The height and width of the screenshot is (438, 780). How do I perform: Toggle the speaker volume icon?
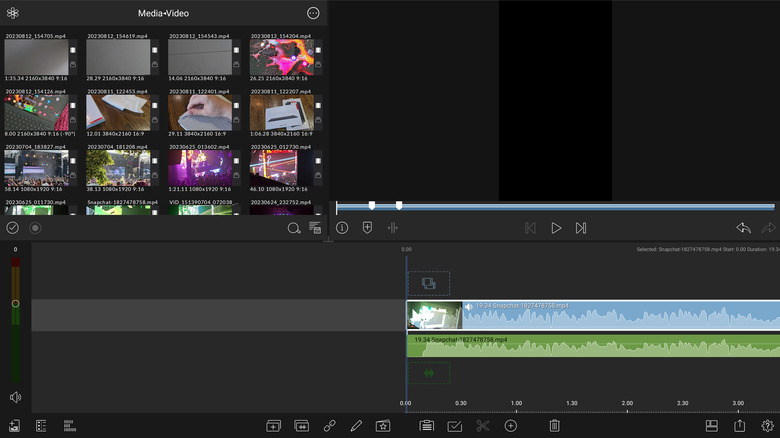tap(15, 397)
